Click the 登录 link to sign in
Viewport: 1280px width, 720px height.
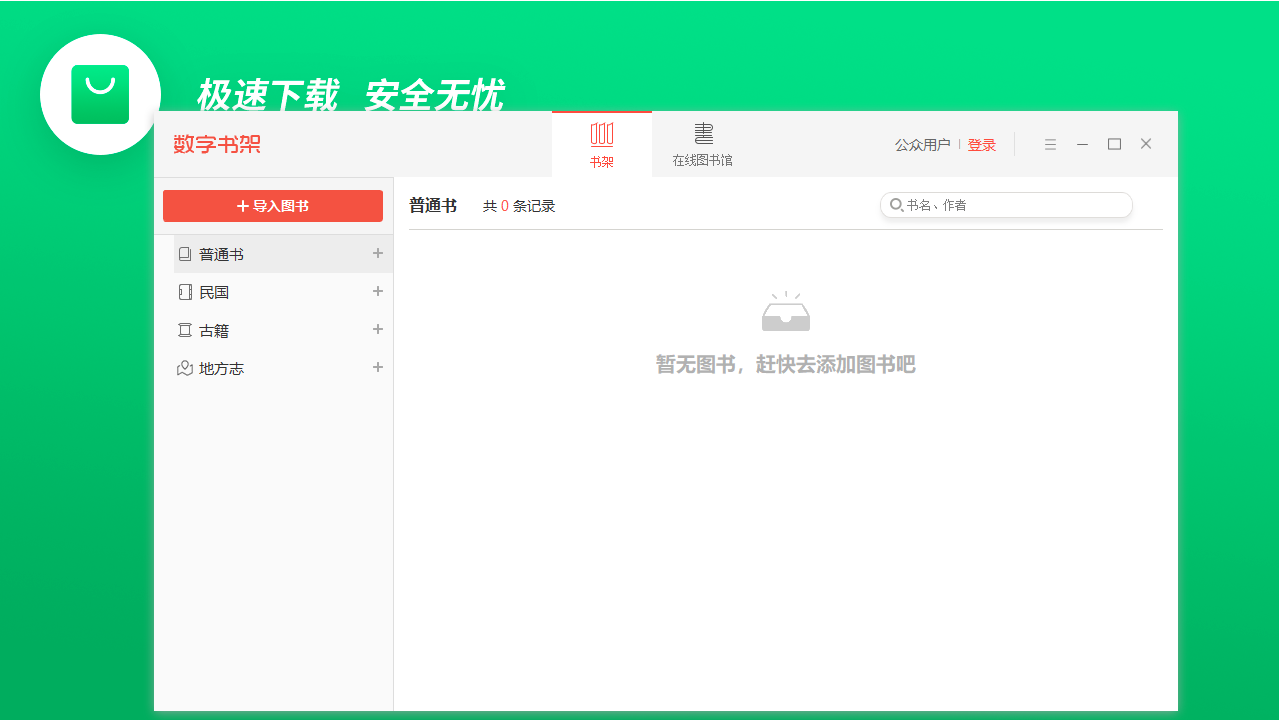[982, 144]
